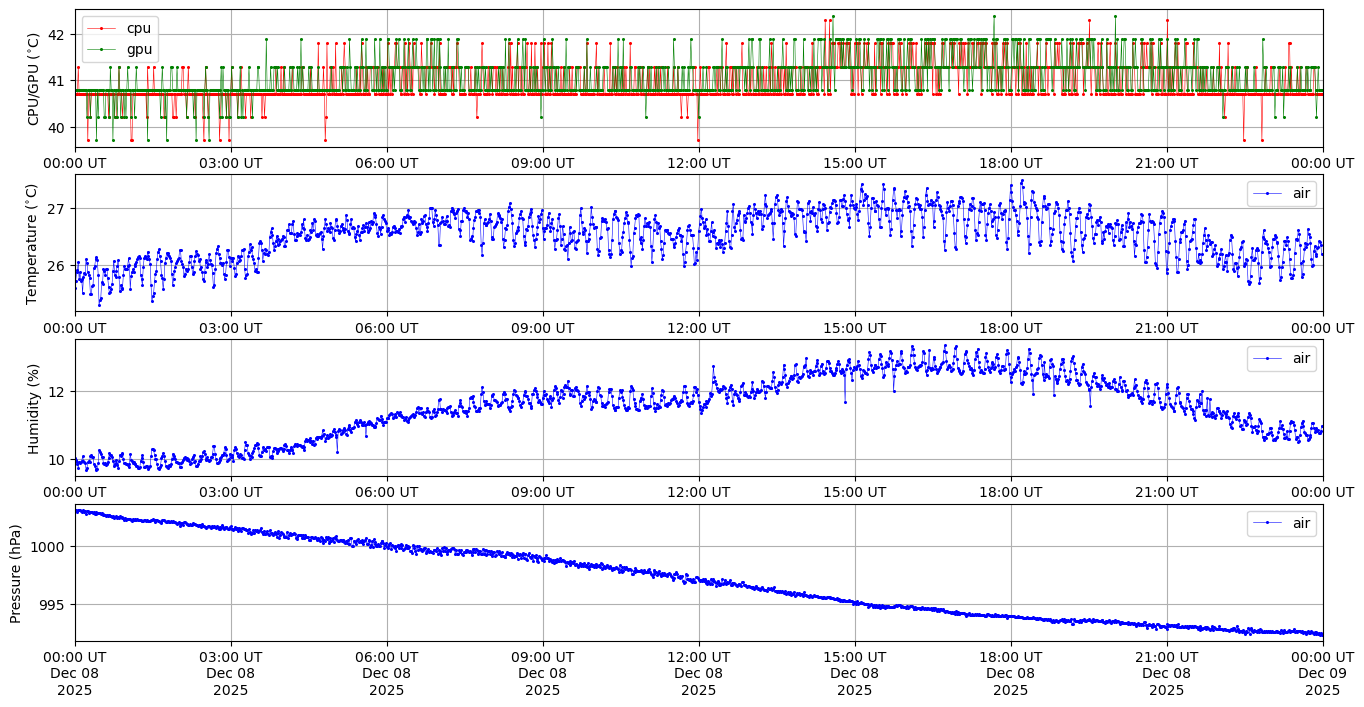Select the green gpu line sample in legend
The image size is (1364, 707).
tap(99, 49)
